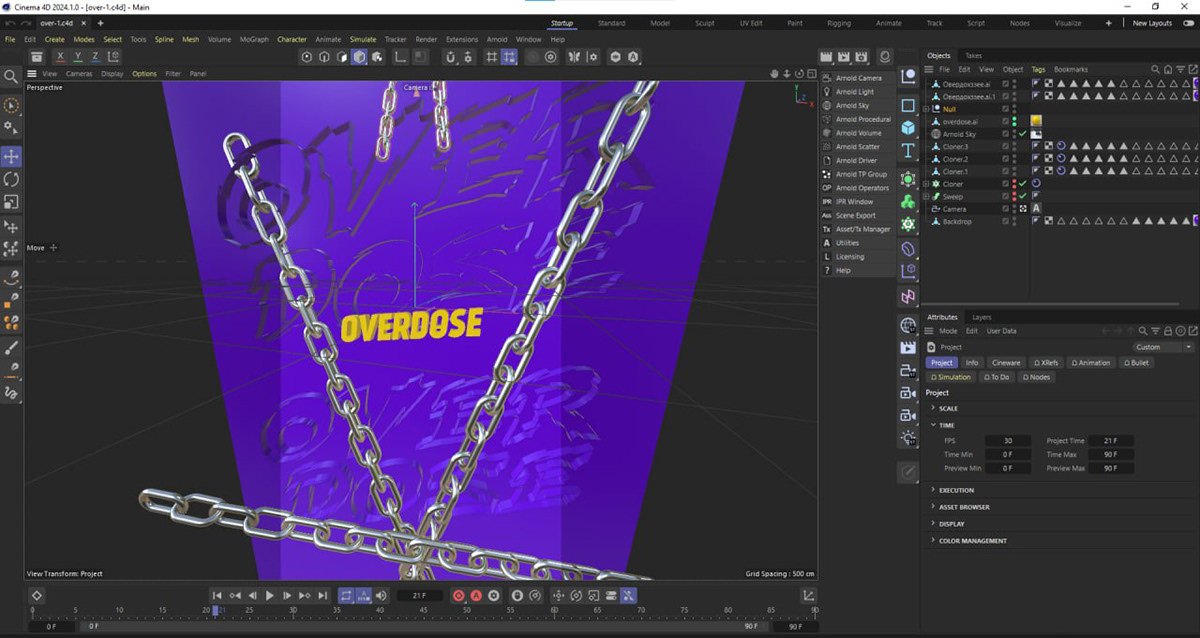
Task: Open the Custom dropdown in Attributes panel
Action: click(1163, 347)
